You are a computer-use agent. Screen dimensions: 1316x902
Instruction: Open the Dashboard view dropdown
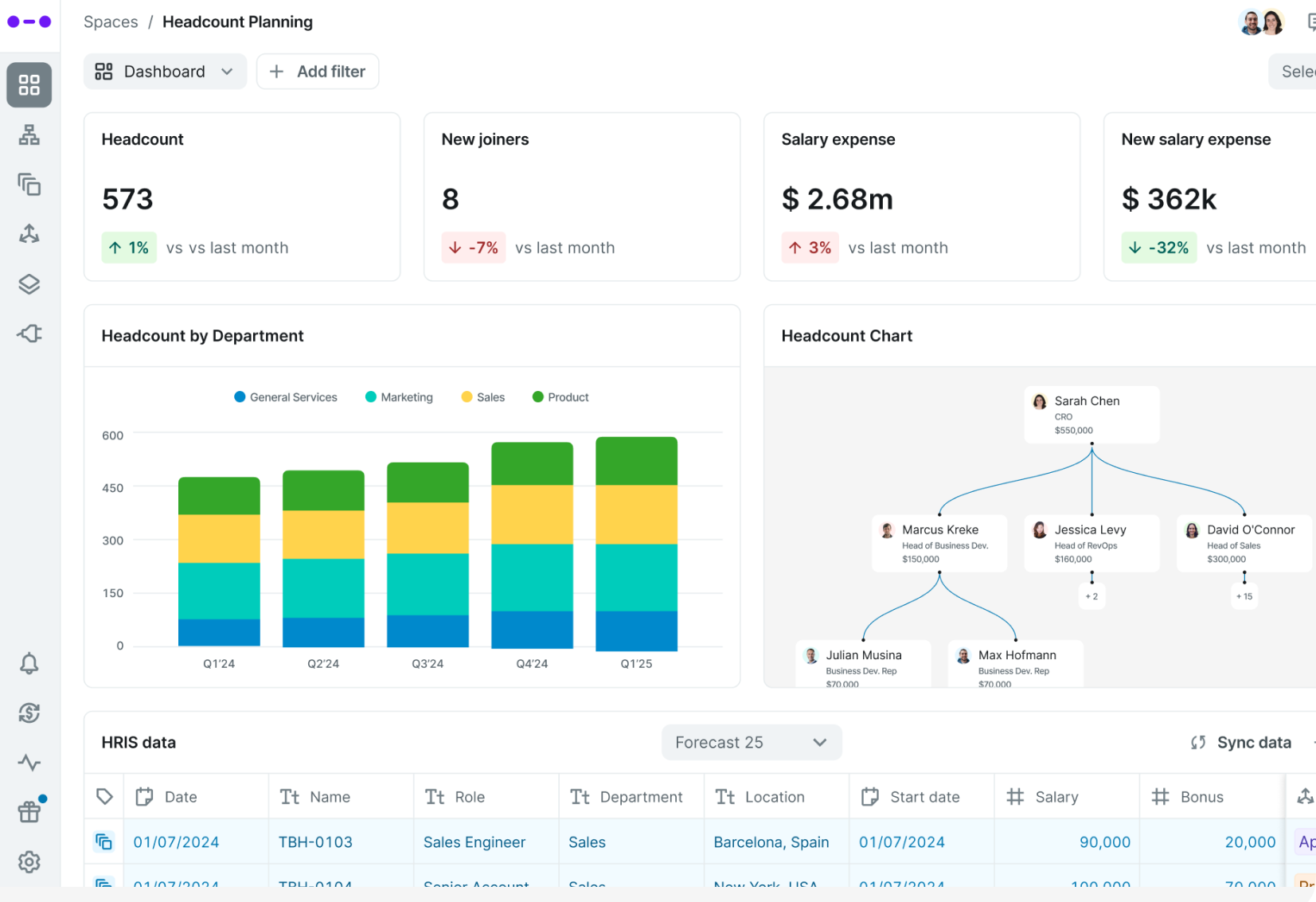165,72
